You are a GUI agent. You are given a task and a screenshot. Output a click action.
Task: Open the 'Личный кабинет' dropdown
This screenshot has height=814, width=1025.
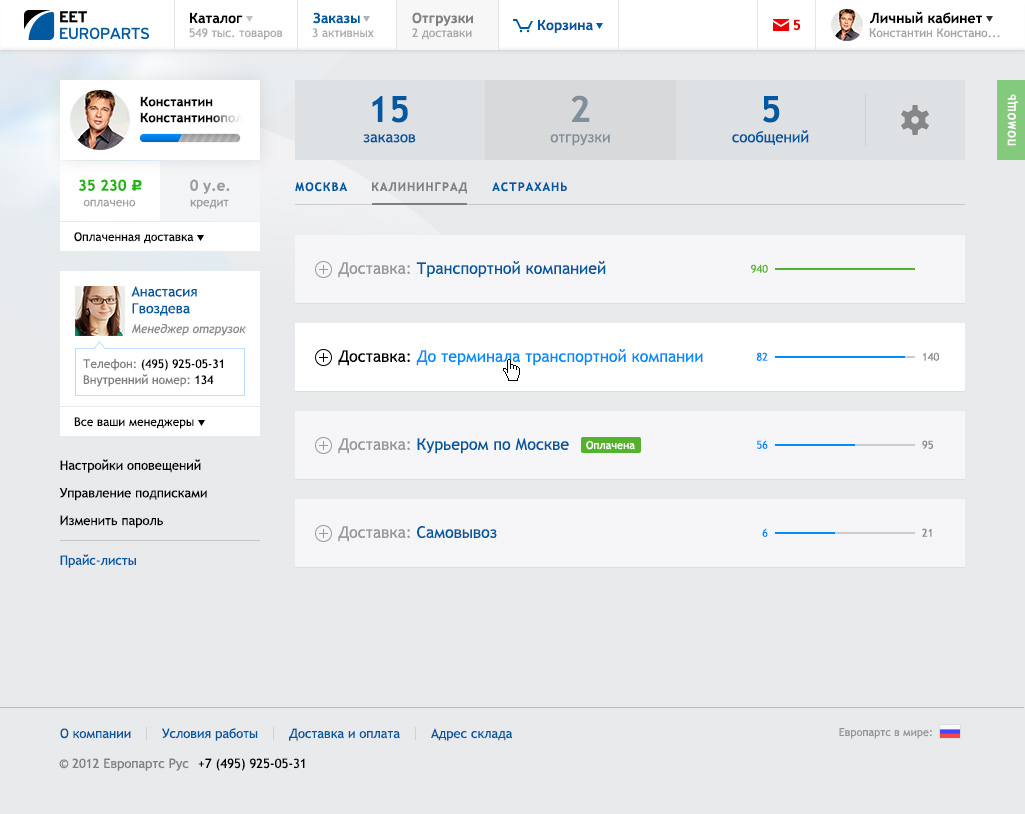coord(931,18)
